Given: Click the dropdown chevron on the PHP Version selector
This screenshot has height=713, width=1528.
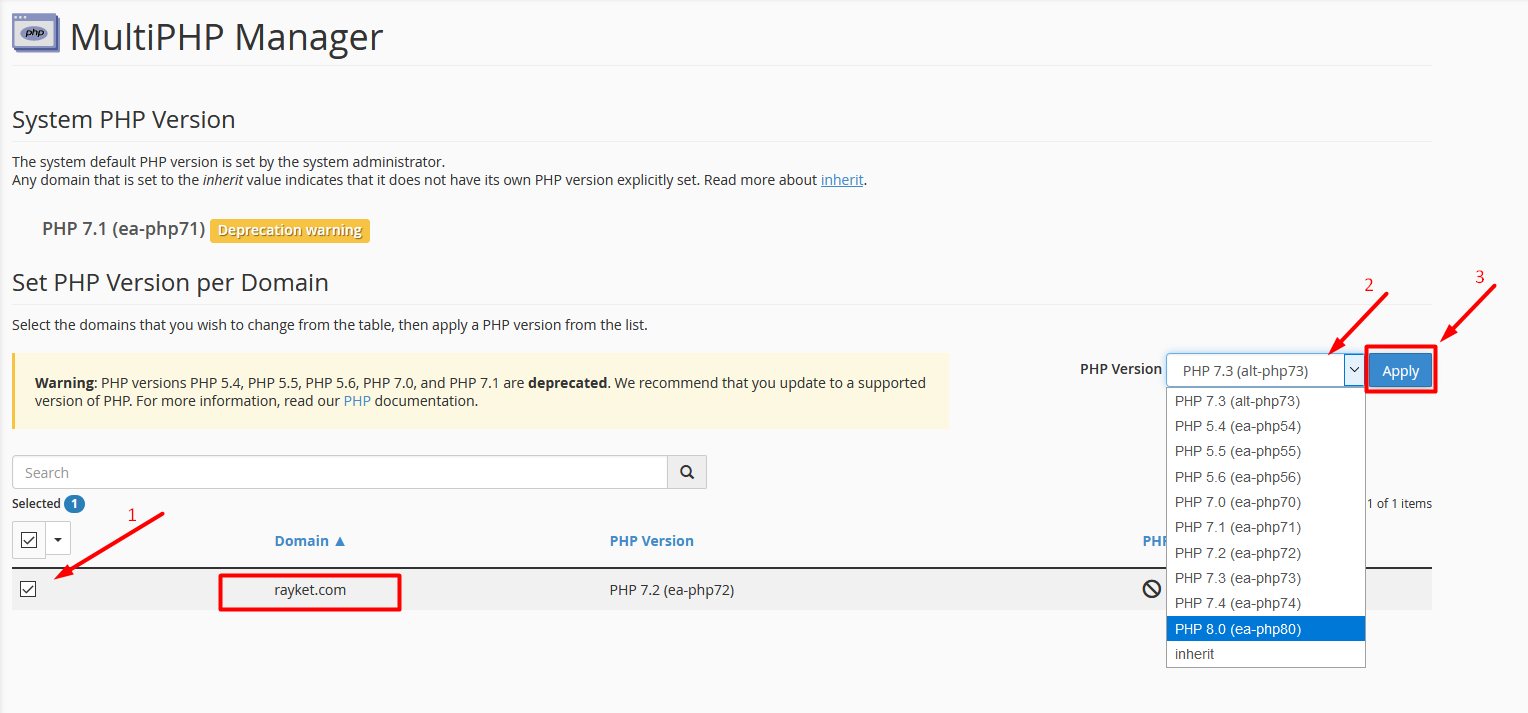Looking at the screenshot, I should point(1354,369).
